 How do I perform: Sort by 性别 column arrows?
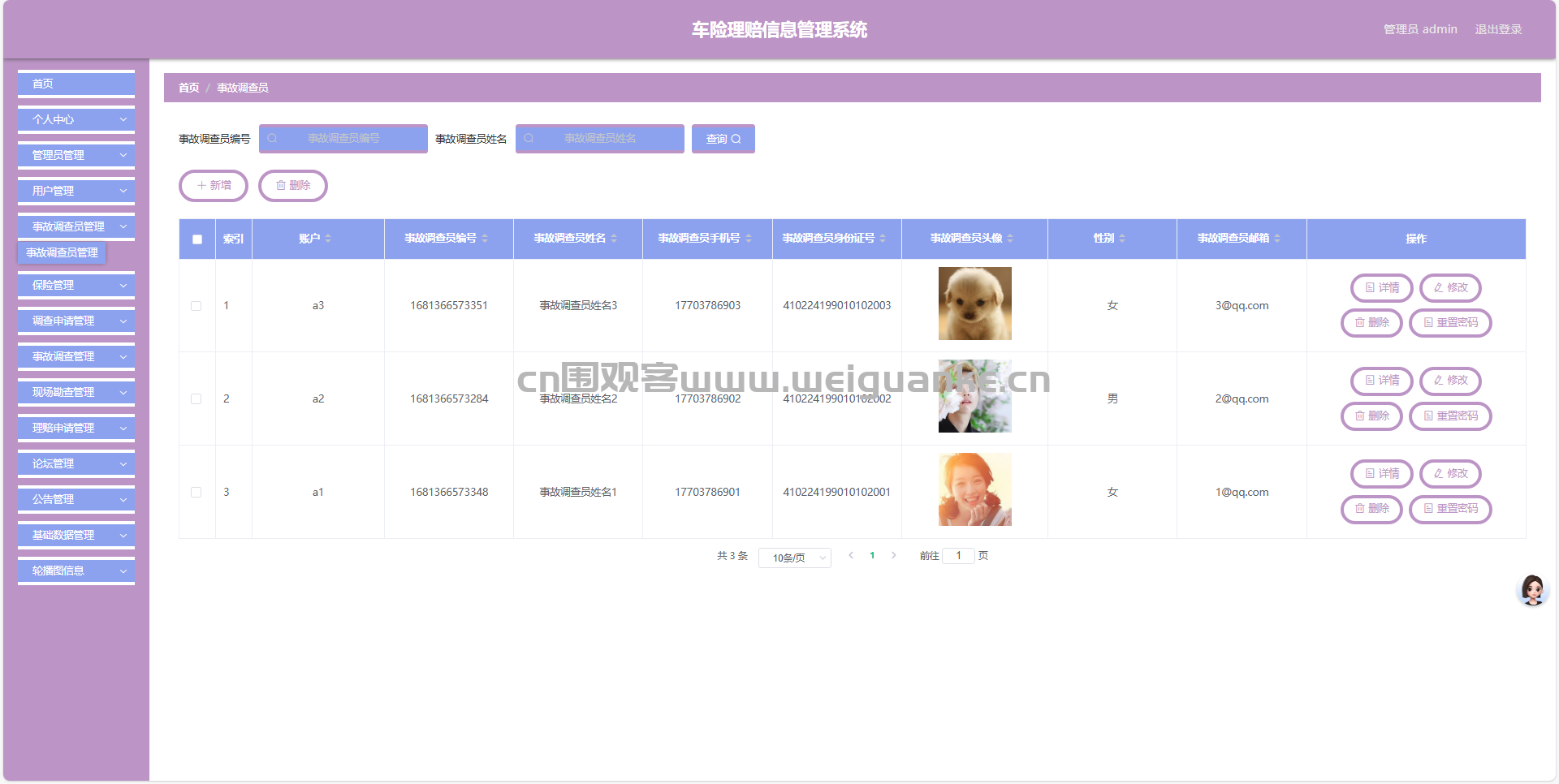coord(1122,239)
